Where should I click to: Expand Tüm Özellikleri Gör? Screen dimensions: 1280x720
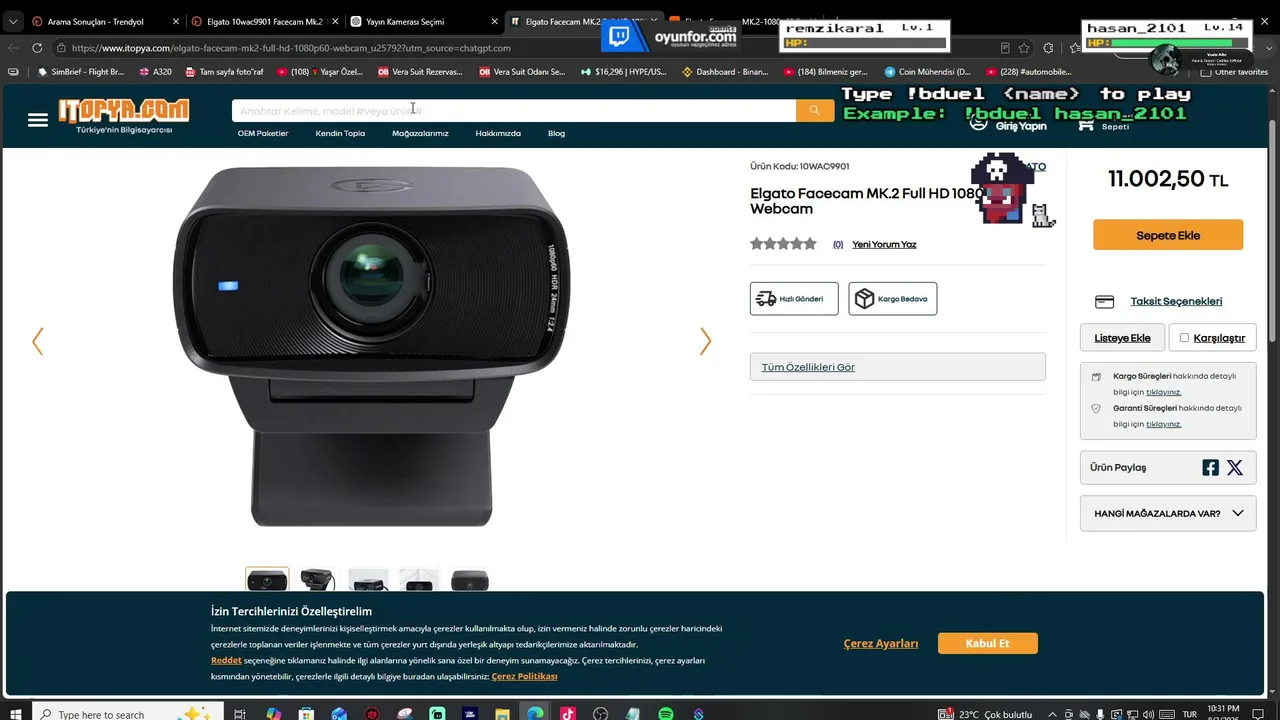(x=898, y=367)
